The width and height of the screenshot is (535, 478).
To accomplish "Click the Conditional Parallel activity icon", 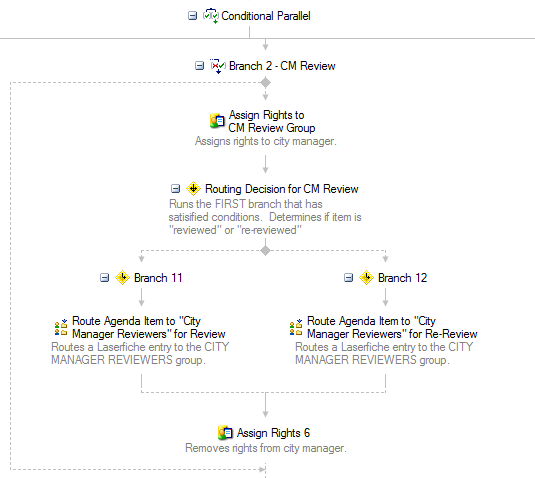I will [x=211, y=16].
